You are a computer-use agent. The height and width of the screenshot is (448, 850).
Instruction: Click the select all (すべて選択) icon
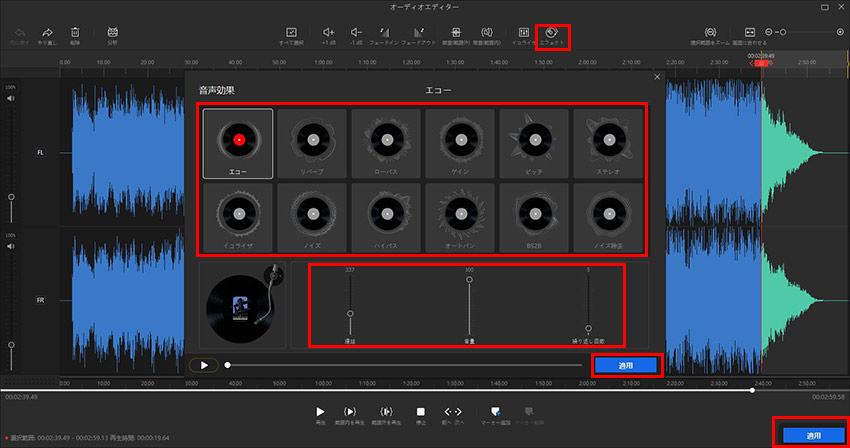point(291,33)
